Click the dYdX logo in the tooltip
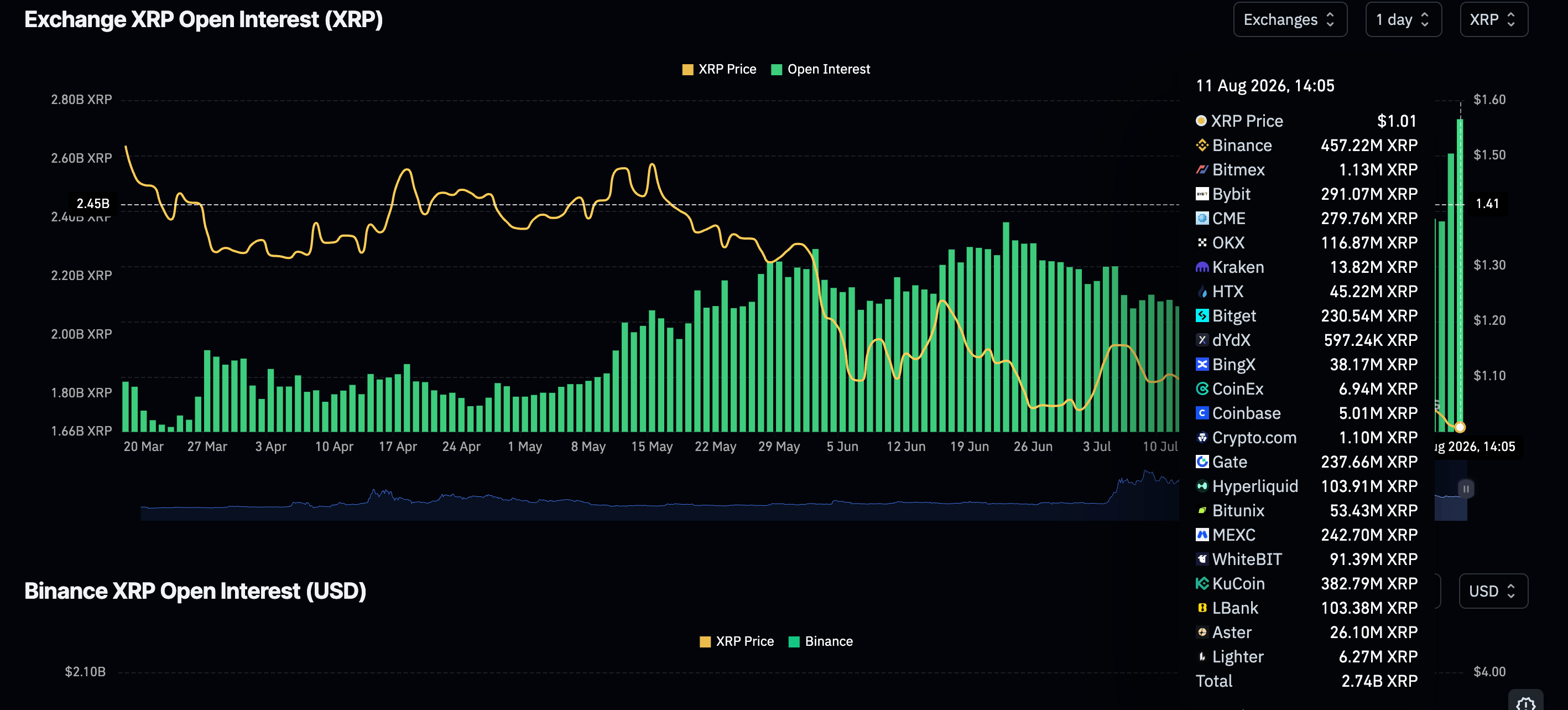Image resolution: width=1568 pixels, height=710 pixels. tap(1201, 340)
